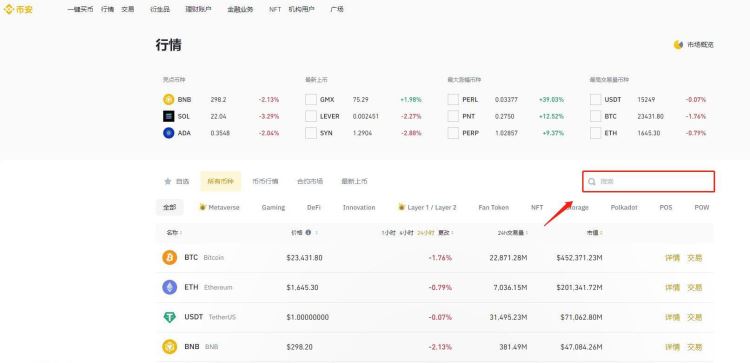Click the Binance logo in the header
The height and width of the screenshot is (363, 750).
pos(18,9)
